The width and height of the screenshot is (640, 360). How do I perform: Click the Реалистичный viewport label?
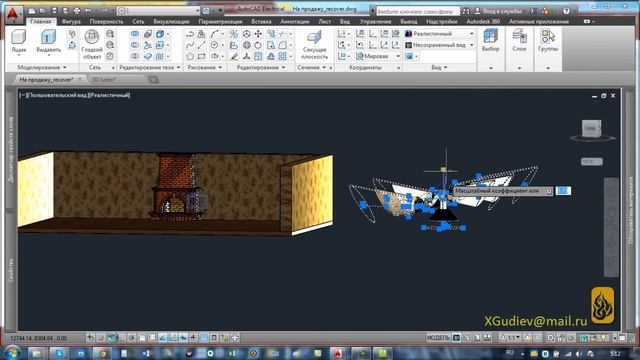coord(109,95)
